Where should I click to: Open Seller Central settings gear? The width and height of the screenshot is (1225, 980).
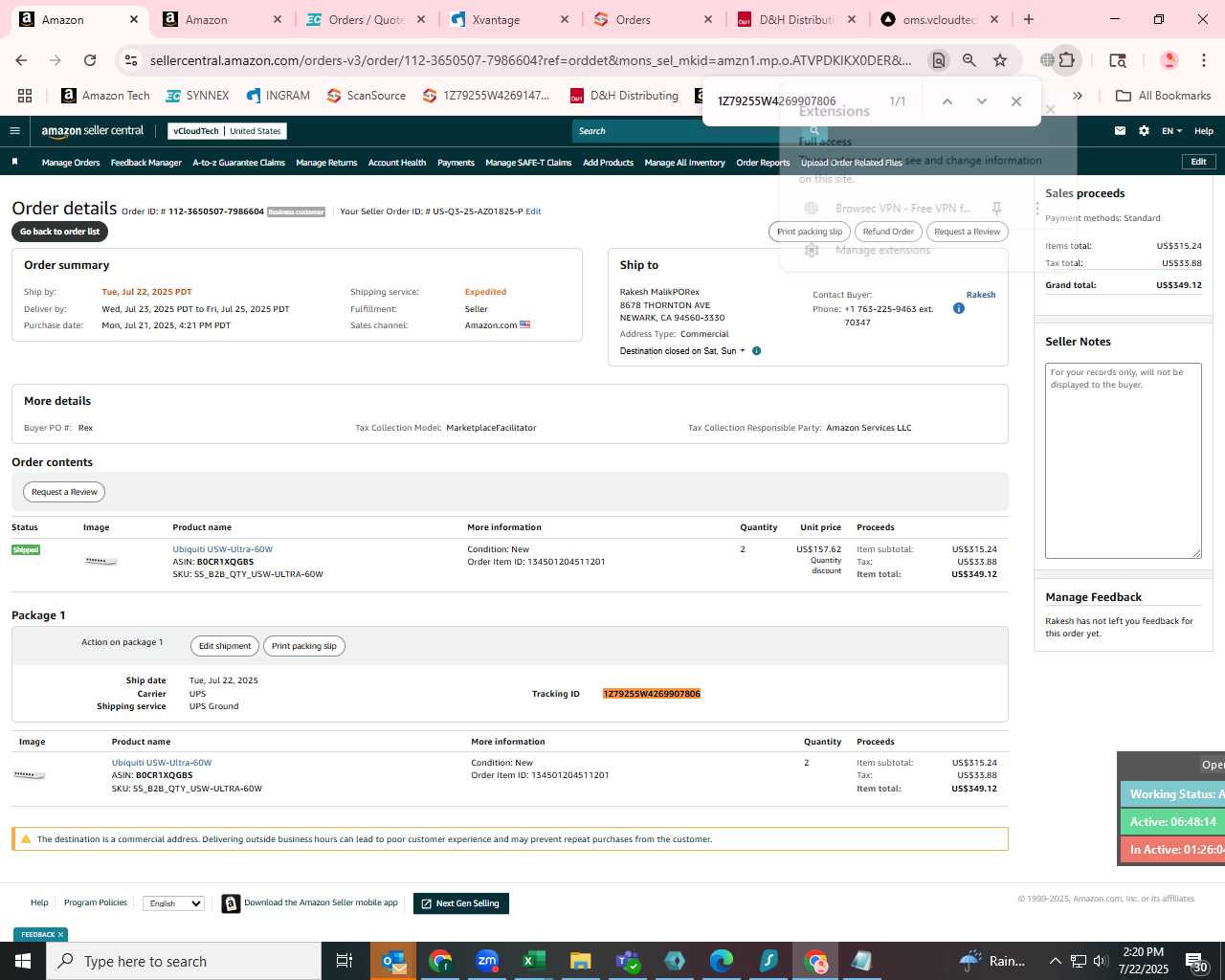tap(1144, 131)
